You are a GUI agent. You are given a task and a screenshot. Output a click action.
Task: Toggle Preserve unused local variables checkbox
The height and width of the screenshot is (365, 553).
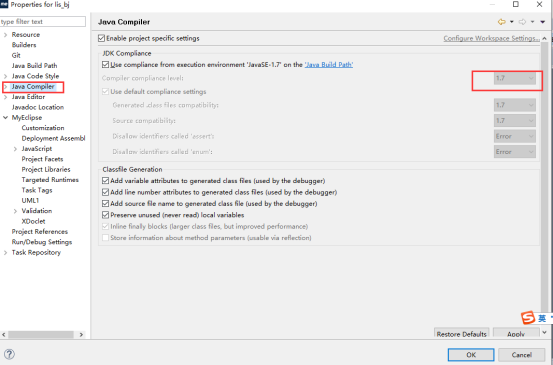[105, 215]
